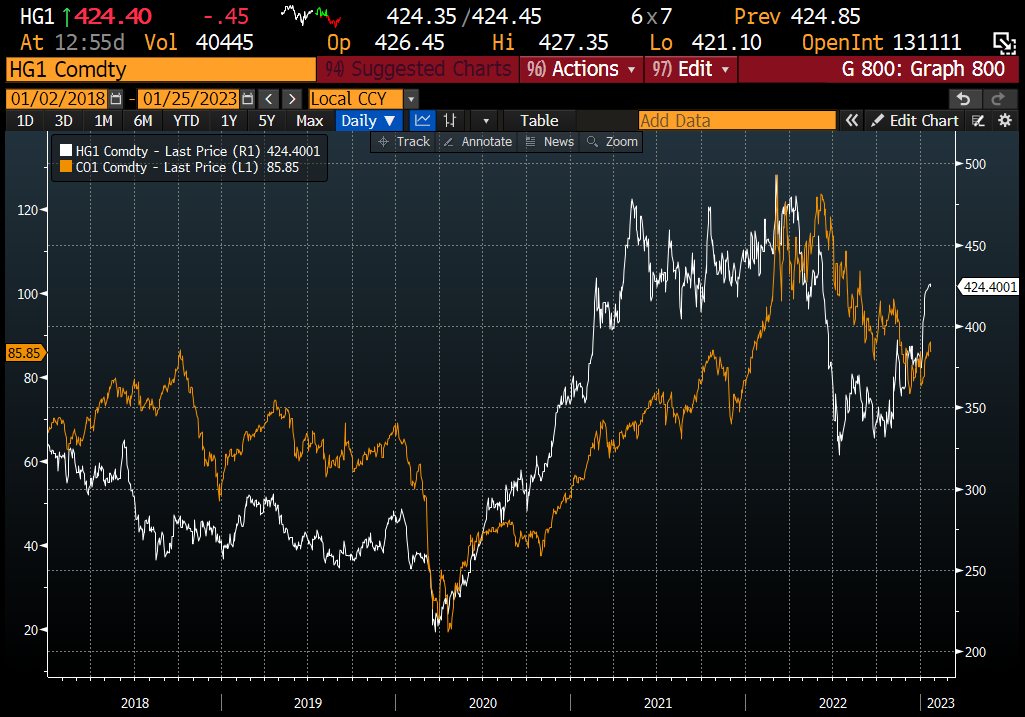
Task: Click the orange CO1 legend color swatch
Action: pyautogui.click(x=64, y=167)
